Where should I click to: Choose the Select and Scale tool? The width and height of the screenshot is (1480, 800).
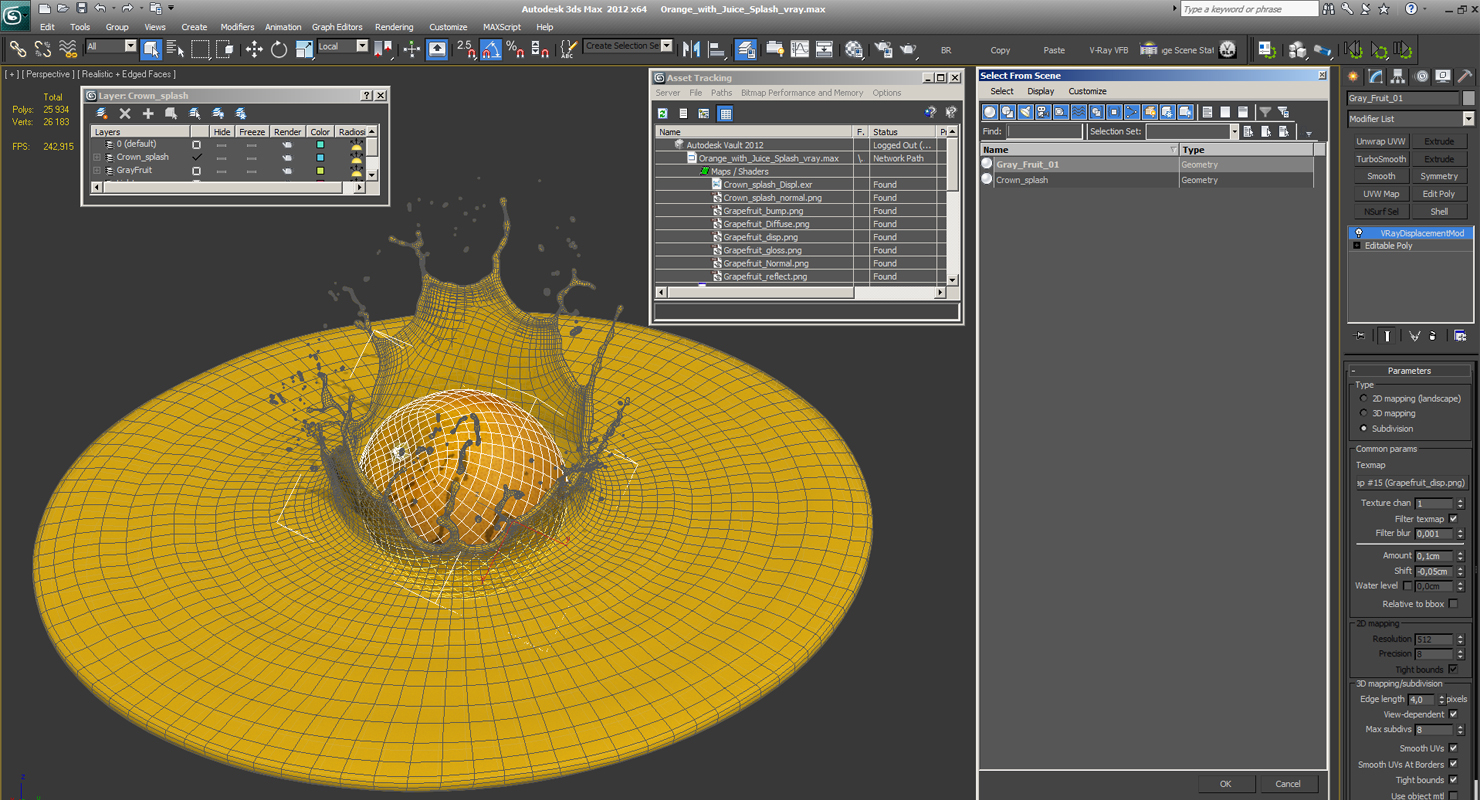pos(304,48)
